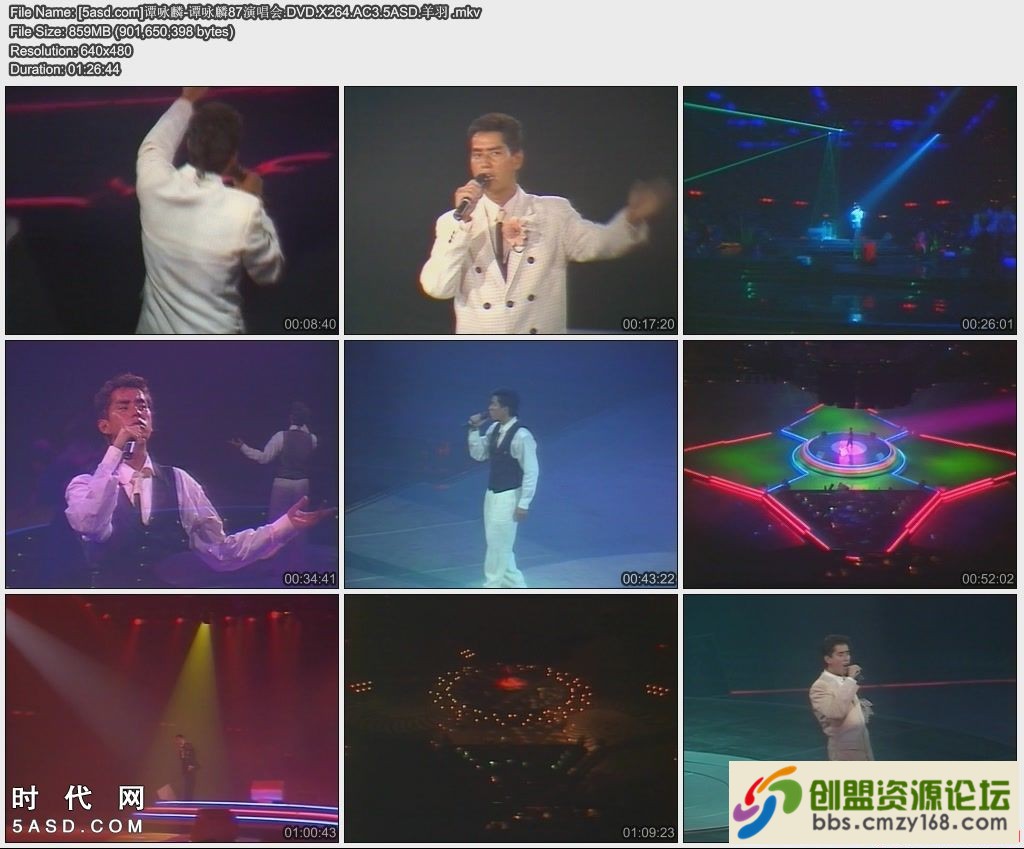Open the thumbnail stamped 00:17:20
The width and height of the screenshot is (1024, 849).
click(x=511, y=210)
